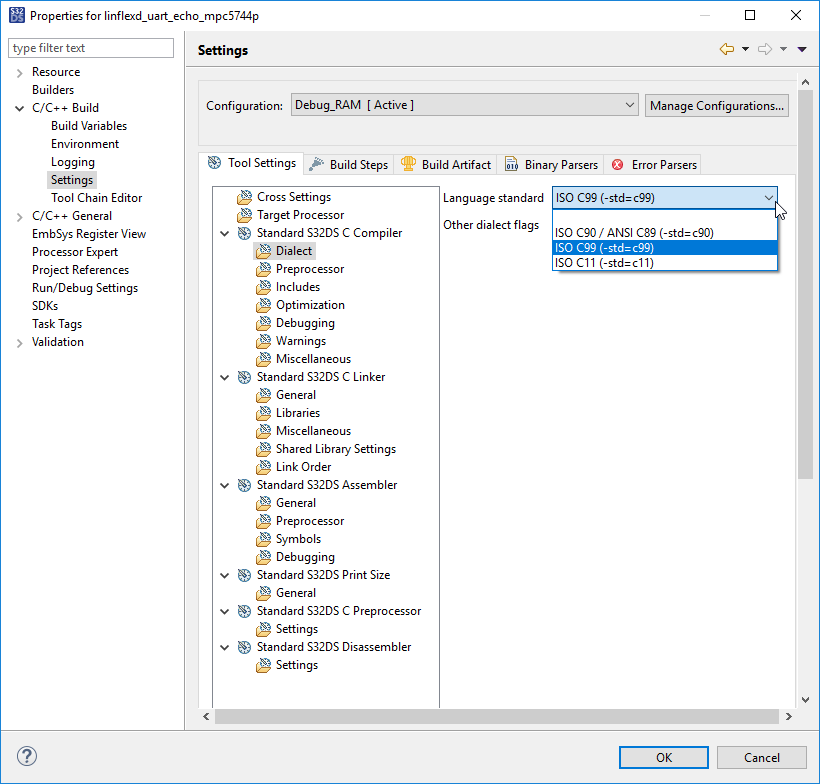This screenshot has height=784, width=820.
Task: Expand the C/C++ General node
Action: pyautogui.click(x=19, y=217)
